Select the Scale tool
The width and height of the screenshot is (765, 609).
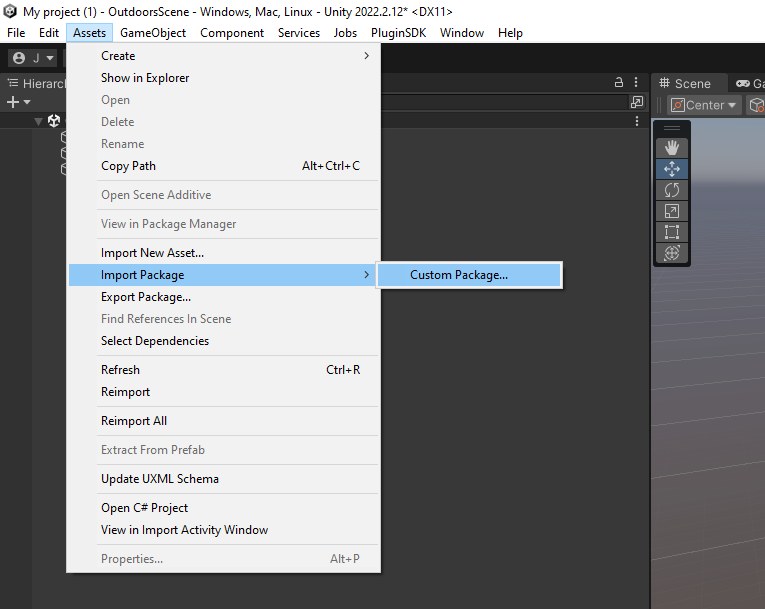pos(671,211)
